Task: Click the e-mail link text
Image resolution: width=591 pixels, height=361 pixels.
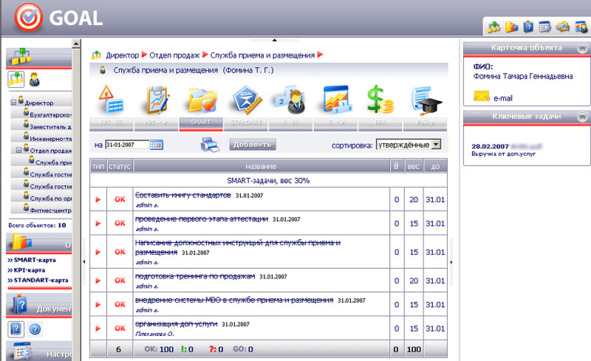Action: (503, 98)
